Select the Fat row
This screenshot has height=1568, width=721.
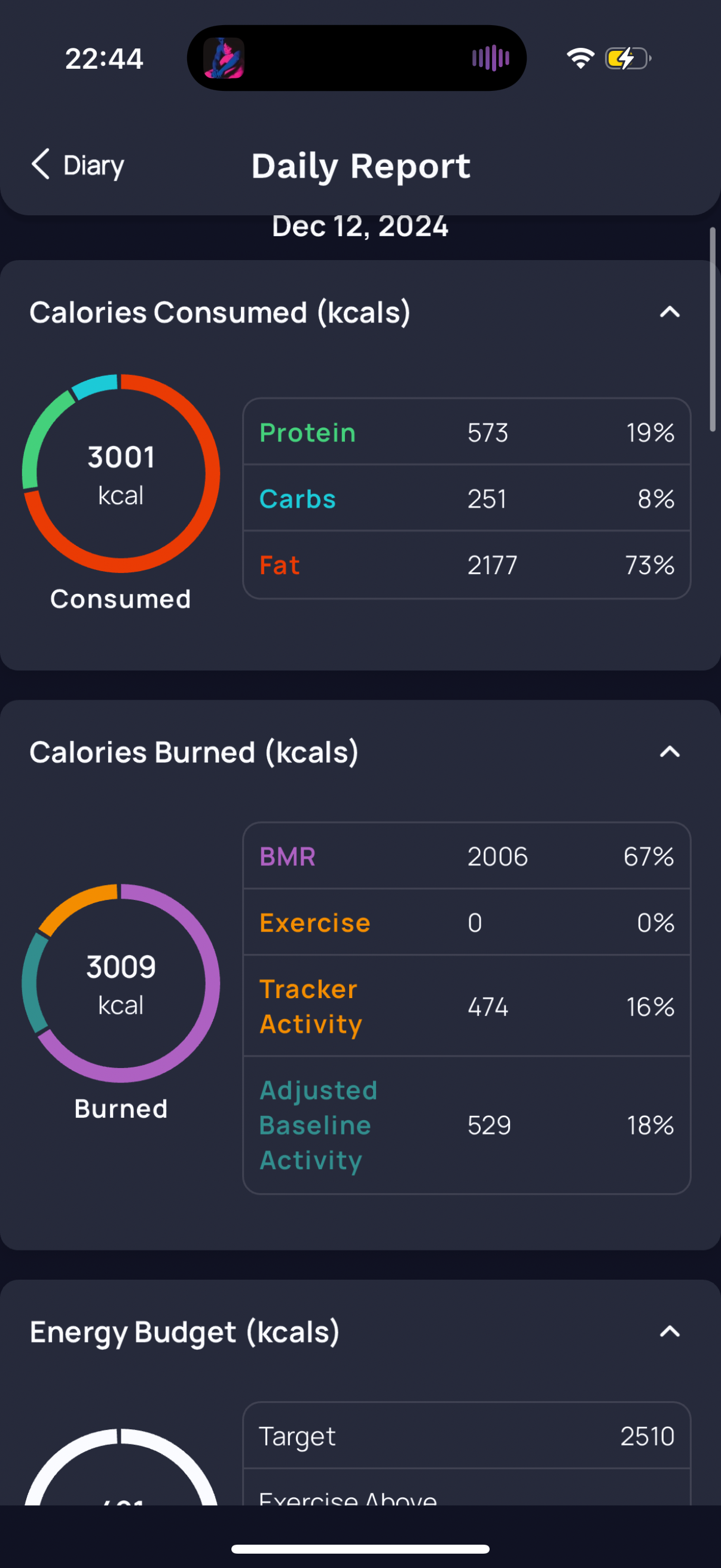tap(467, 565)
